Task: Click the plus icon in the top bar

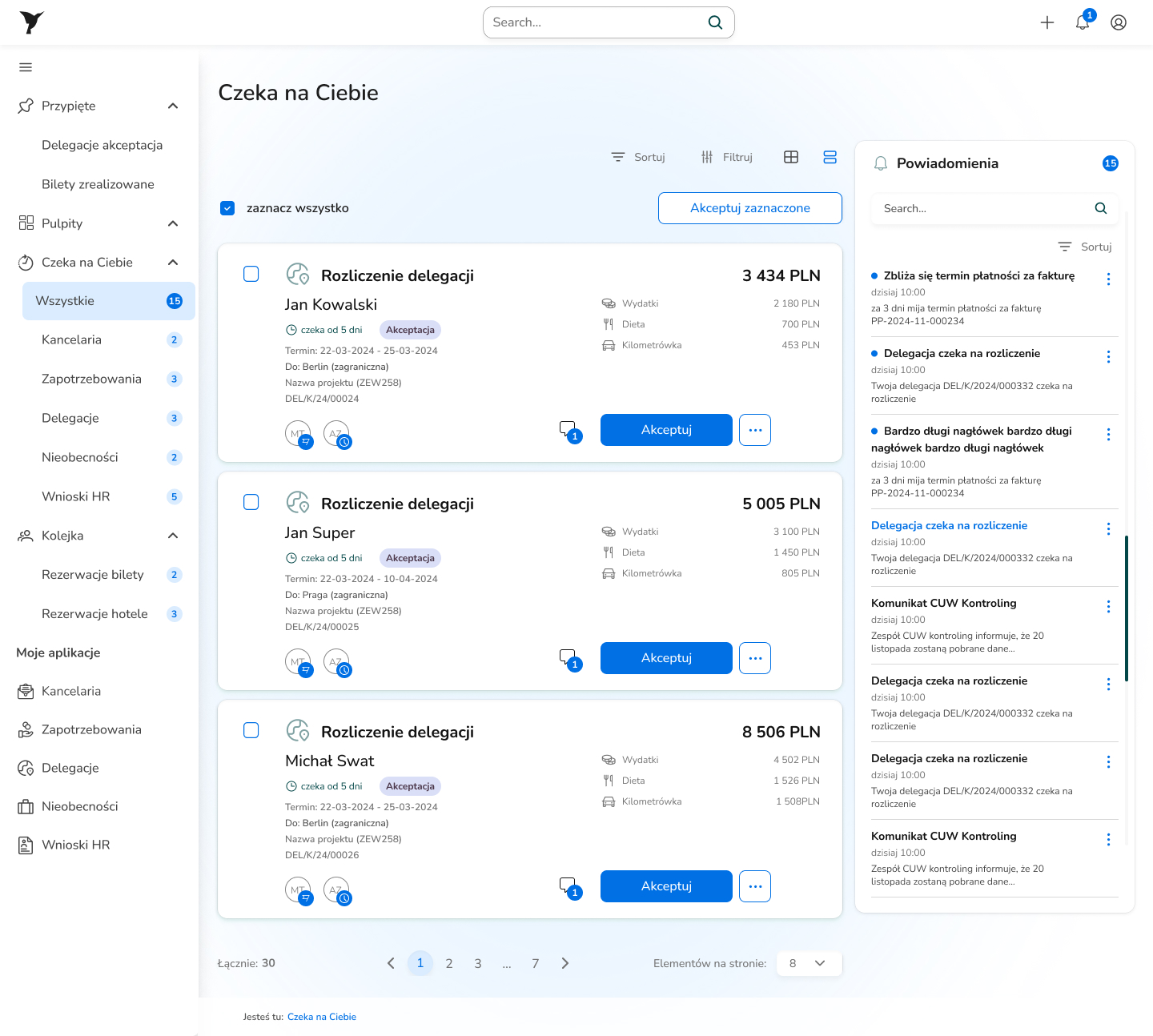Action: tap(1047, 22)
